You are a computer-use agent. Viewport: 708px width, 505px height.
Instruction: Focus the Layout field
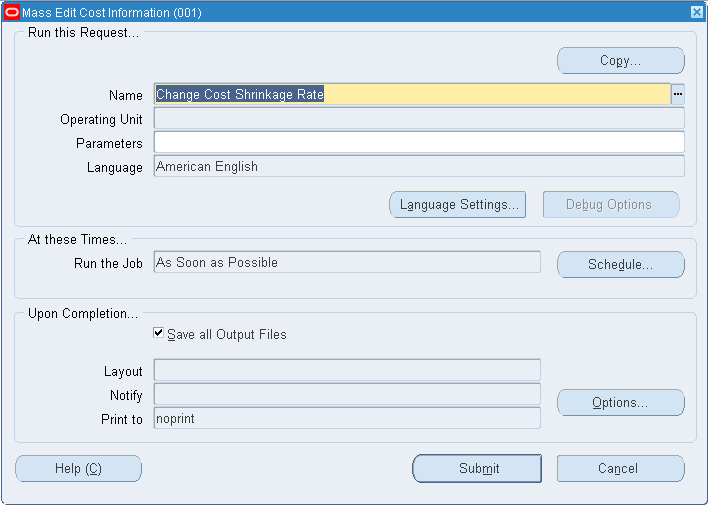tap(347, 370)
